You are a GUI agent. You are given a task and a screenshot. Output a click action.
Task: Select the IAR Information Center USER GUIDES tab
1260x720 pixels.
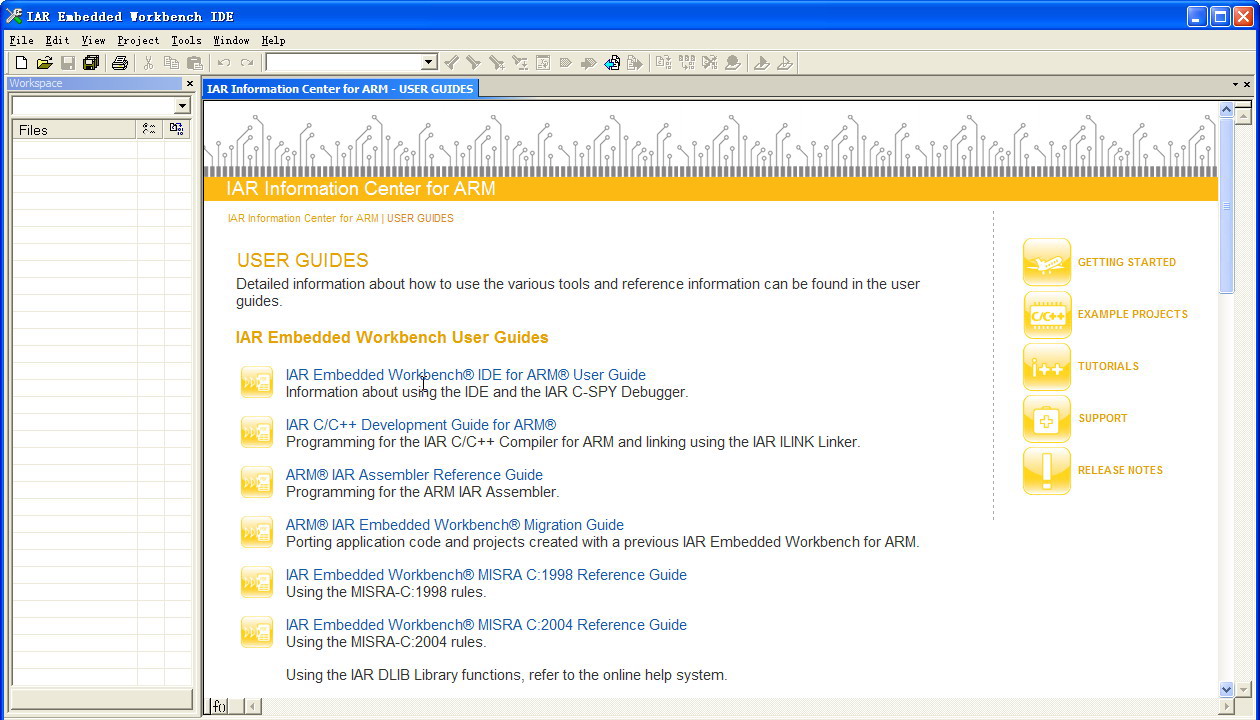coord(340,89)
